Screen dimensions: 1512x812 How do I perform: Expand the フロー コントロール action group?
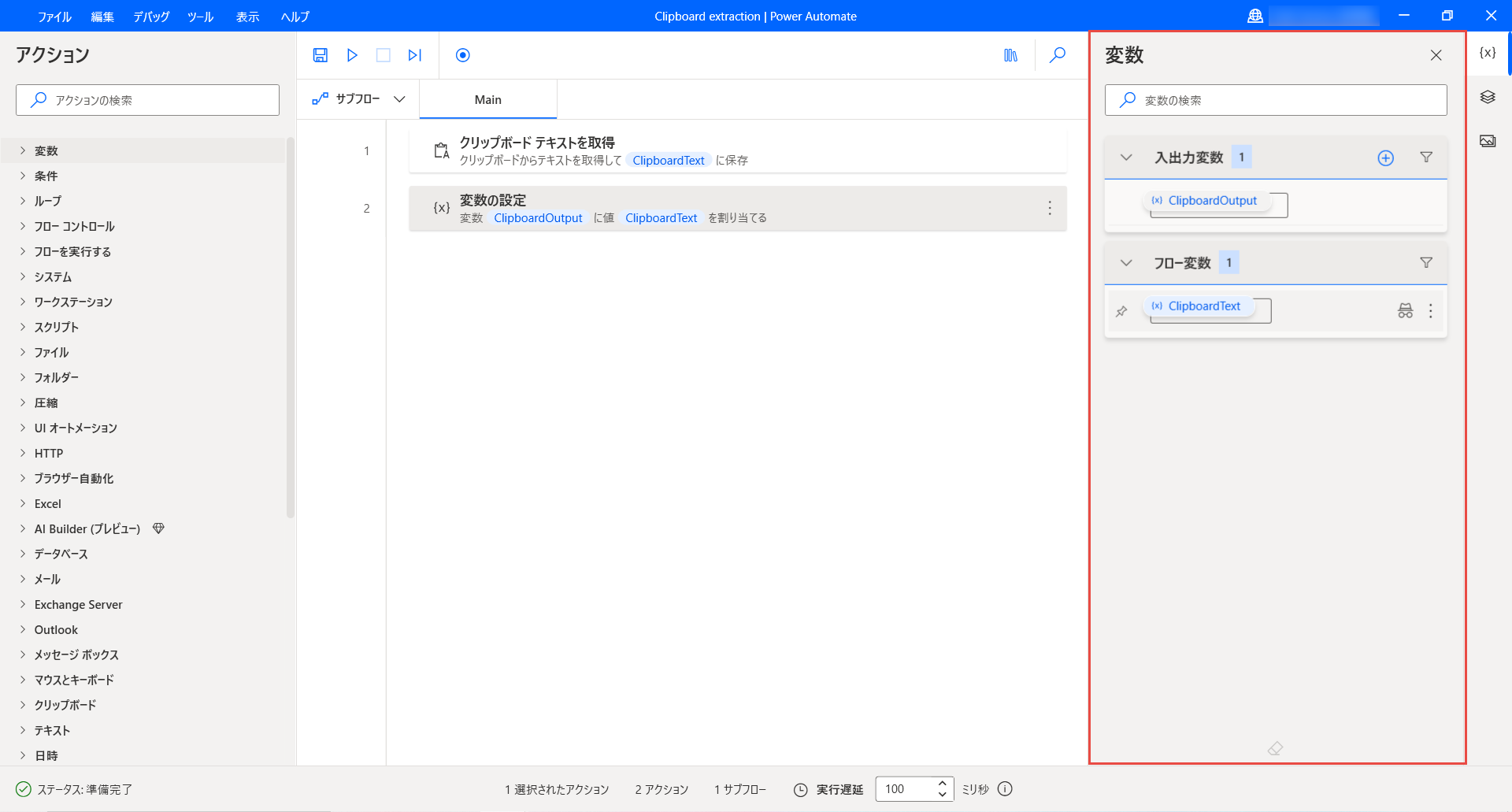point(23,226)
